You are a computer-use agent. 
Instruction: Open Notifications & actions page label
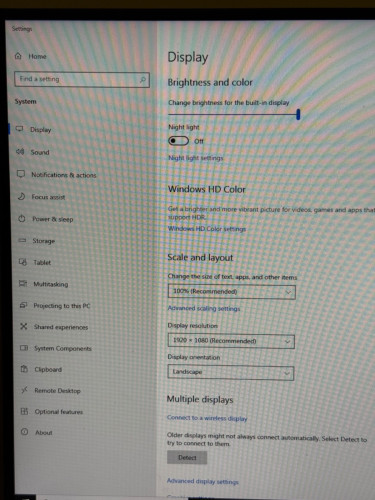click(x=64, y=175)
